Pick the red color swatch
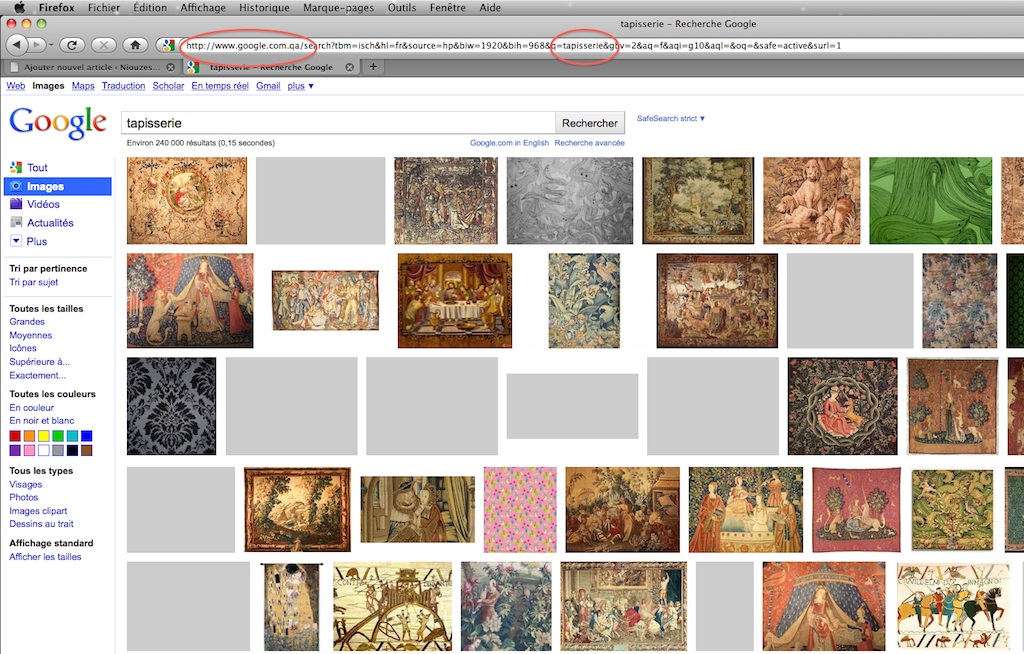 click(15, 436)
